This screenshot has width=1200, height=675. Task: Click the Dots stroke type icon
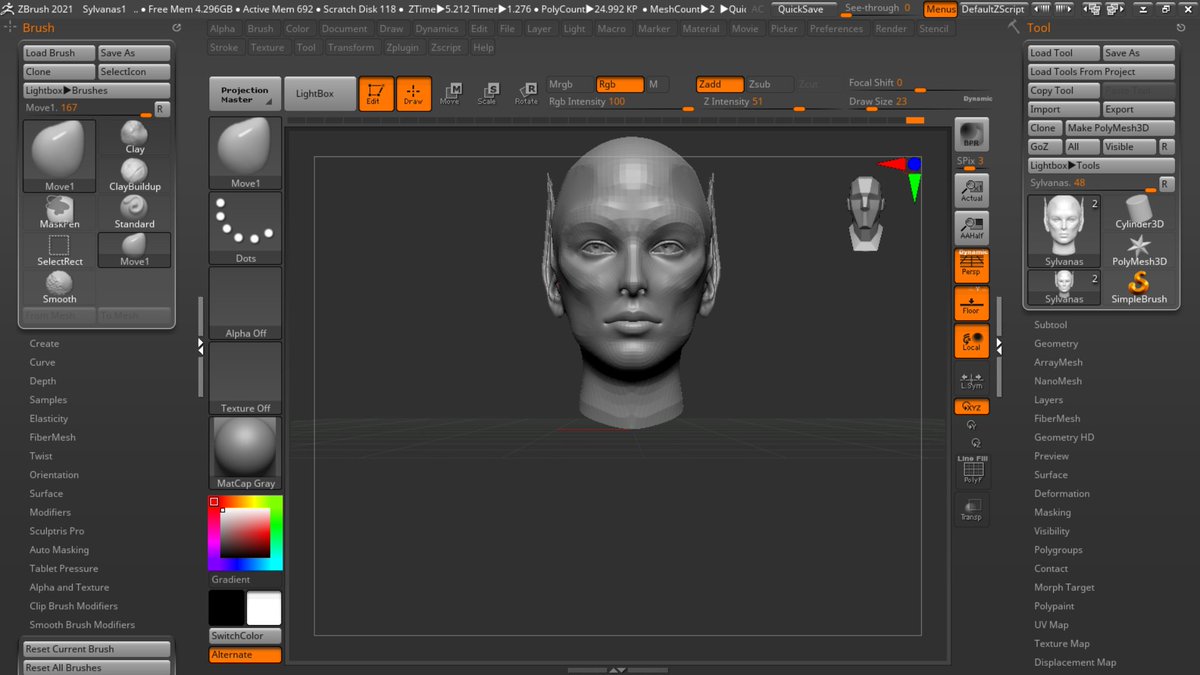click(245, 228)
